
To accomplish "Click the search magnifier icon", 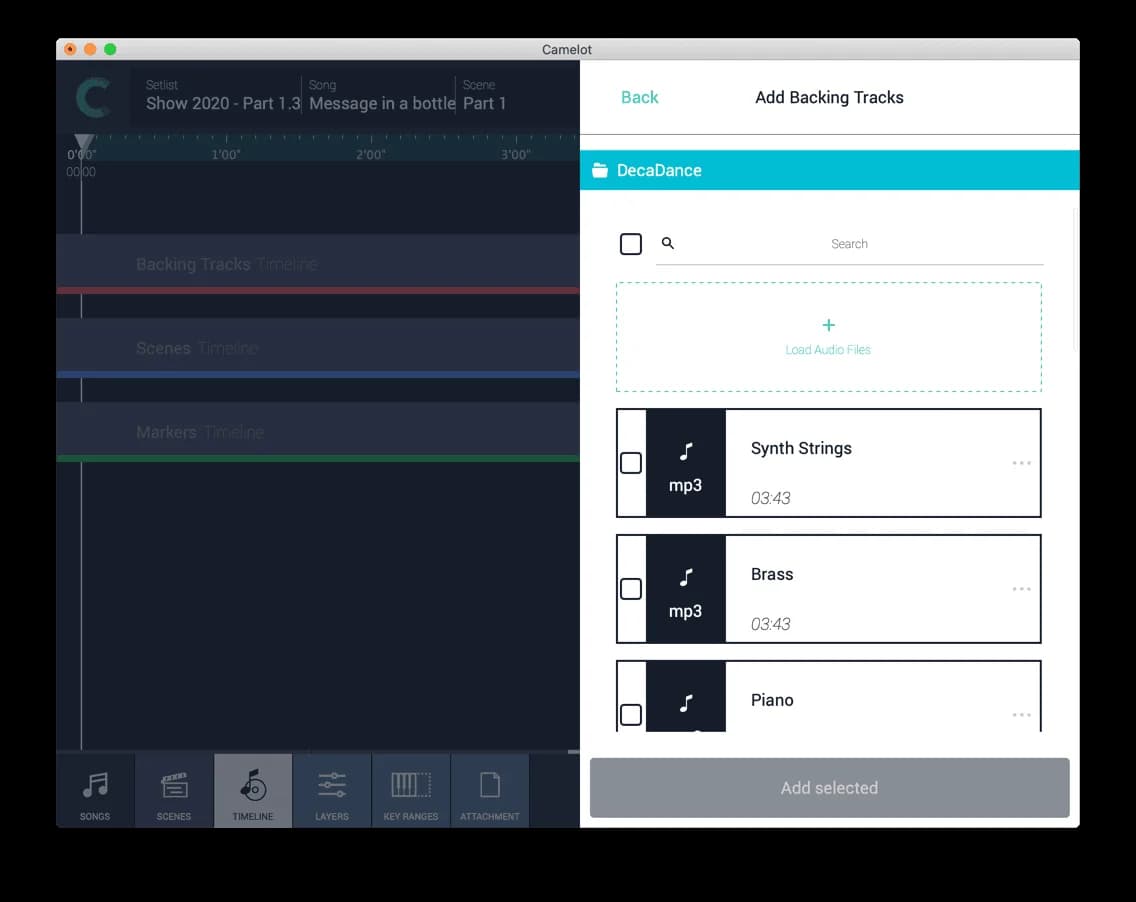I will 667,243.
